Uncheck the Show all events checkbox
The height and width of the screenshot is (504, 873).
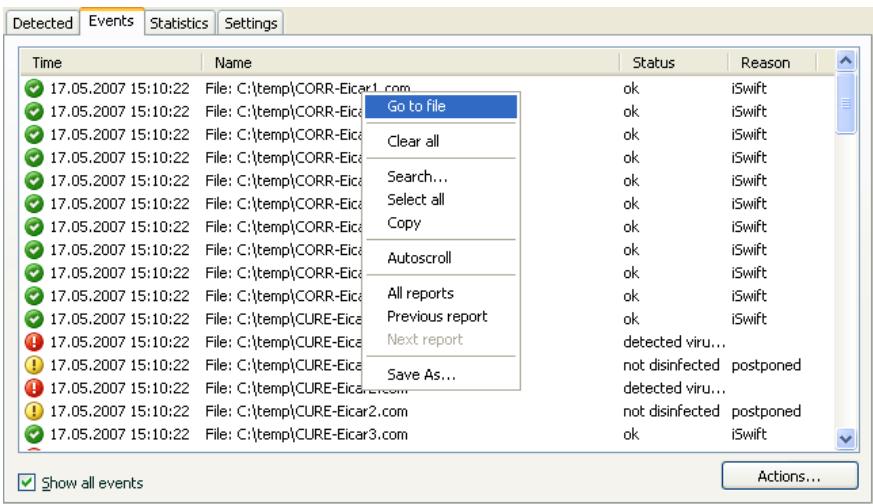pos(26,482)
